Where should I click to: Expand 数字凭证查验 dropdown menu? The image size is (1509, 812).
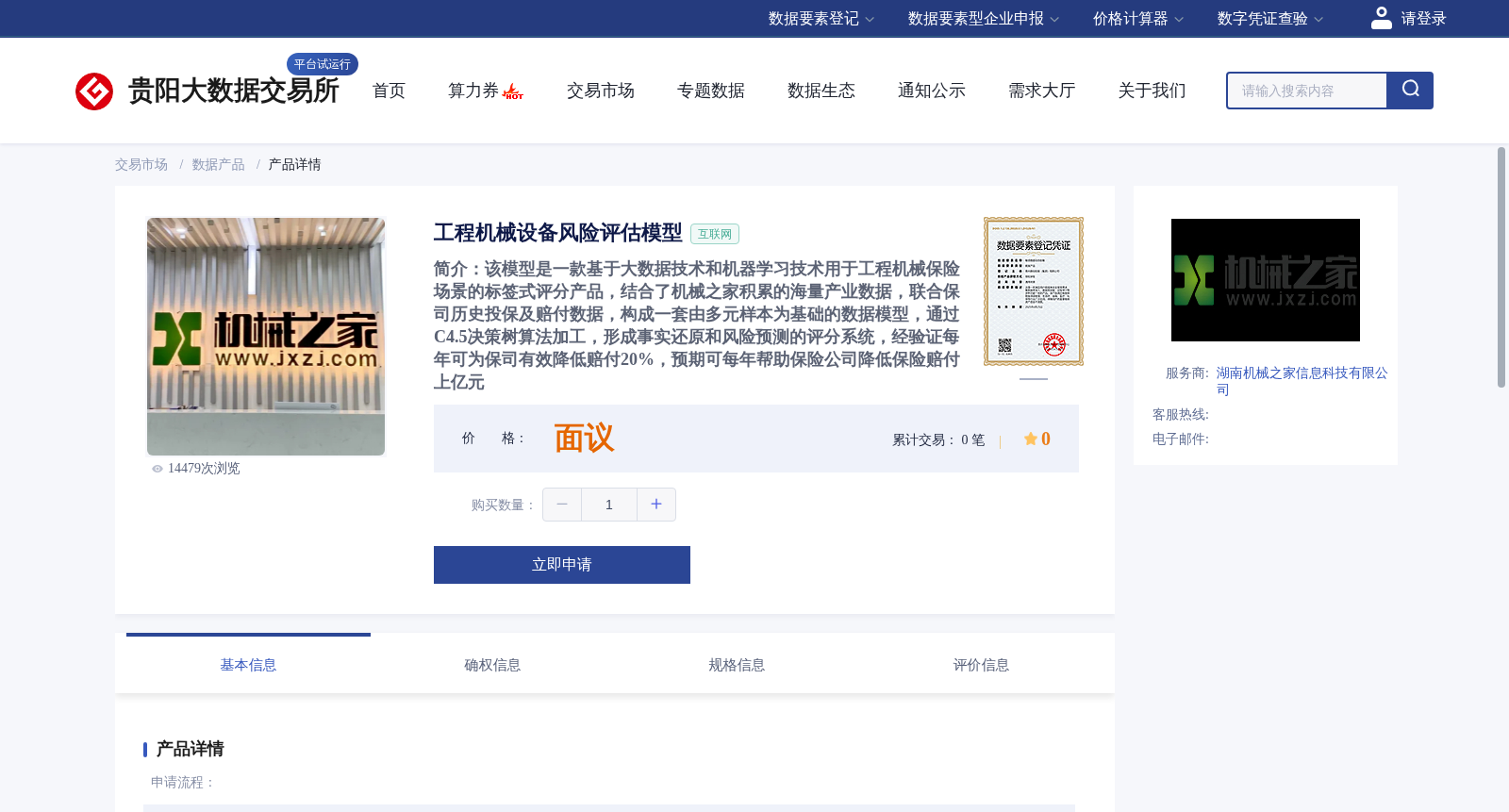(x=1270, y=19)
